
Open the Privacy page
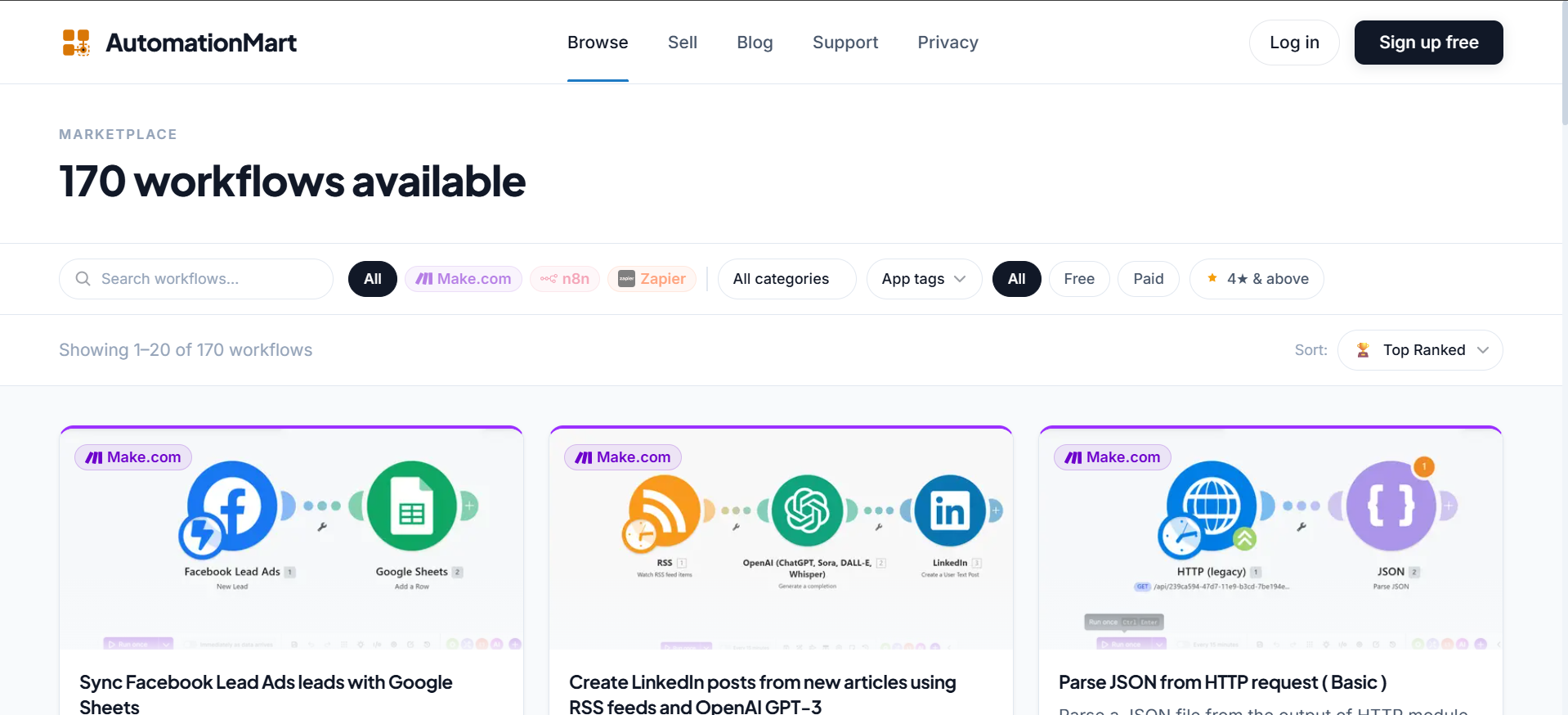coord(948,43)
